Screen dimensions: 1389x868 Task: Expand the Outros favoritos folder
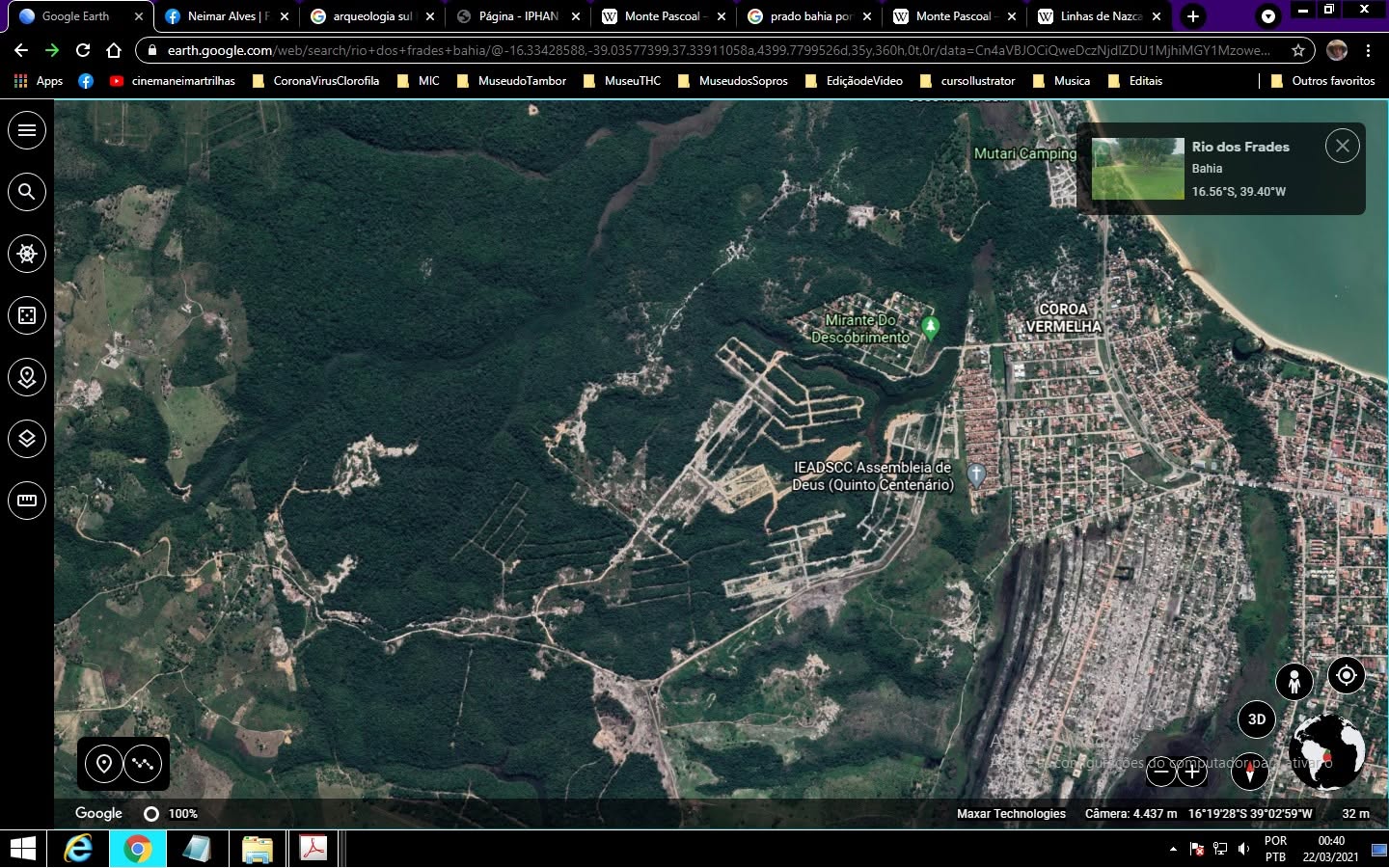tap(1322, 81)
